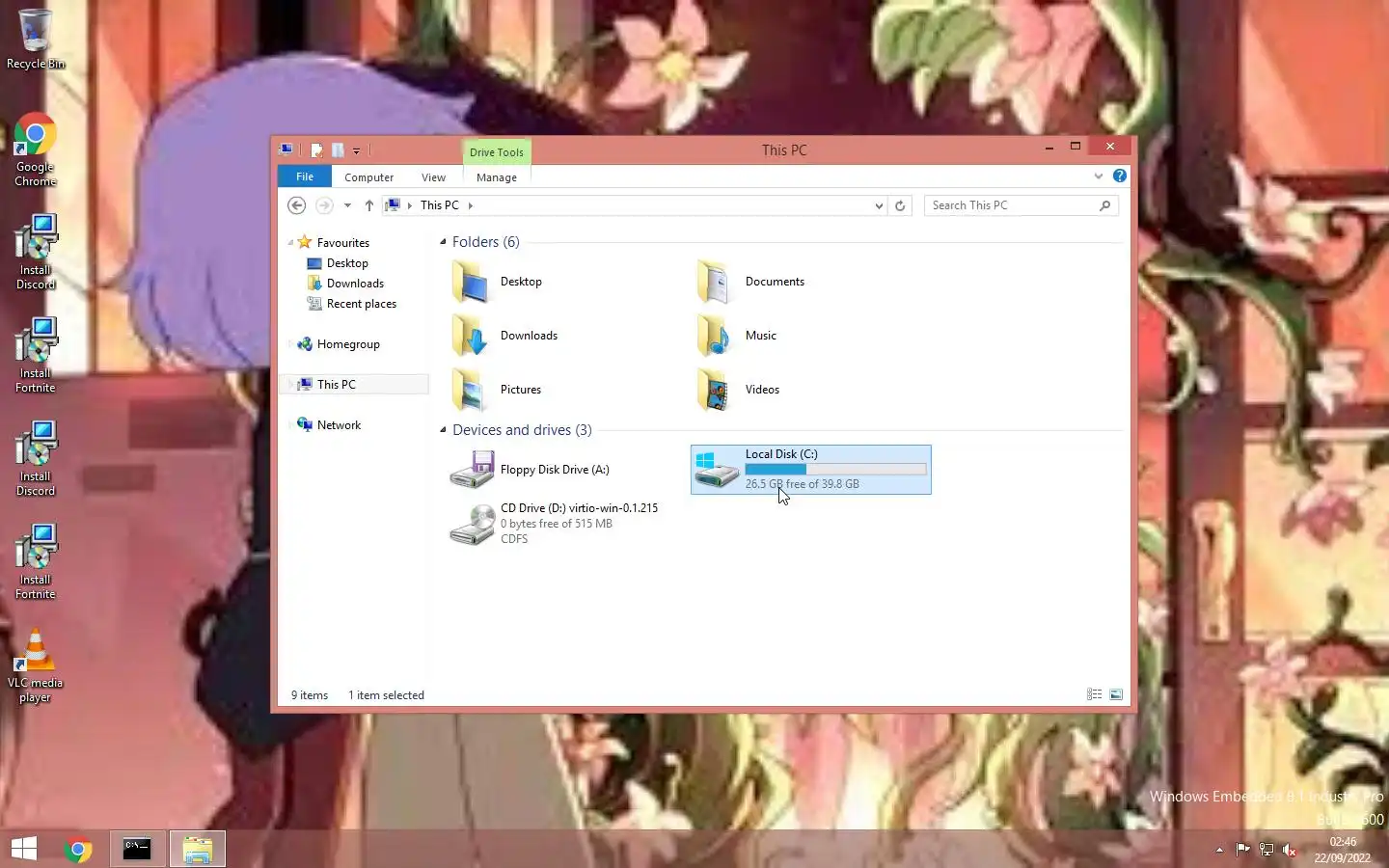
Task: Click the New folder icon in title bar
Action: coord(338,150)
